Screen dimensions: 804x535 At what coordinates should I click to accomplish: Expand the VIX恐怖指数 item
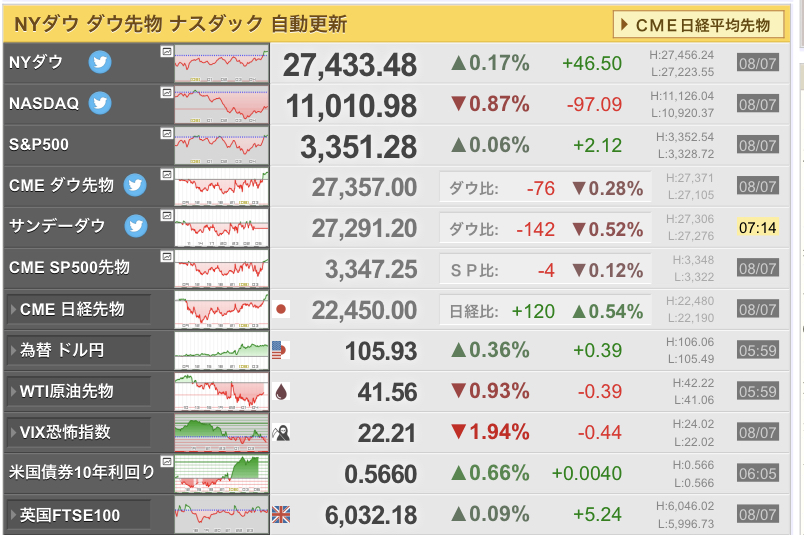pos(78,432)
